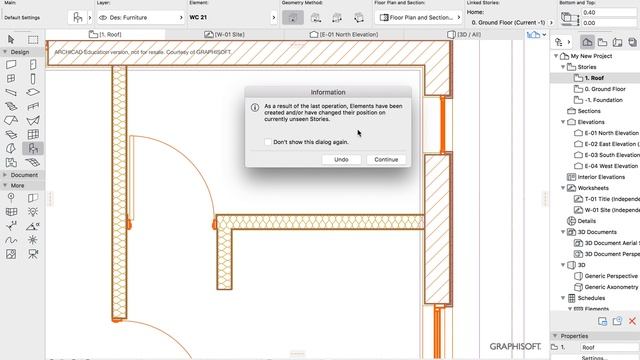Collapse the Design toolbox group

5,52
